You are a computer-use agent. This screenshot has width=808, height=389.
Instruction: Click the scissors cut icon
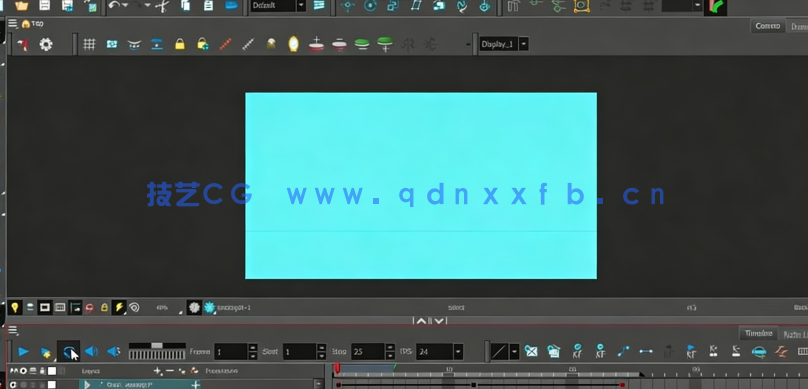[x=162, y=6]
